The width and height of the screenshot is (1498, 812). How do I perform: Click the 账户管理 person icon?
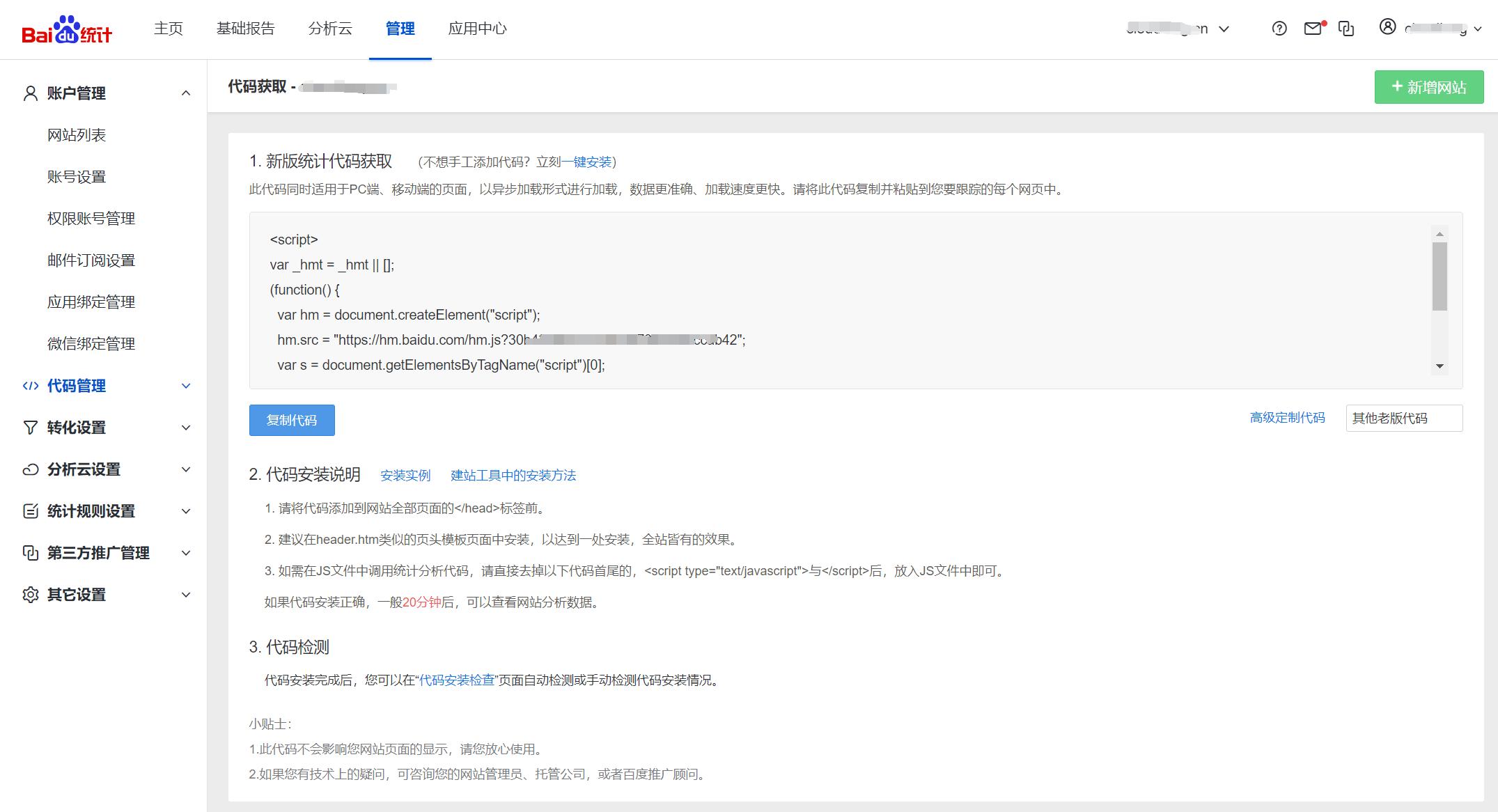coord(30,92)
